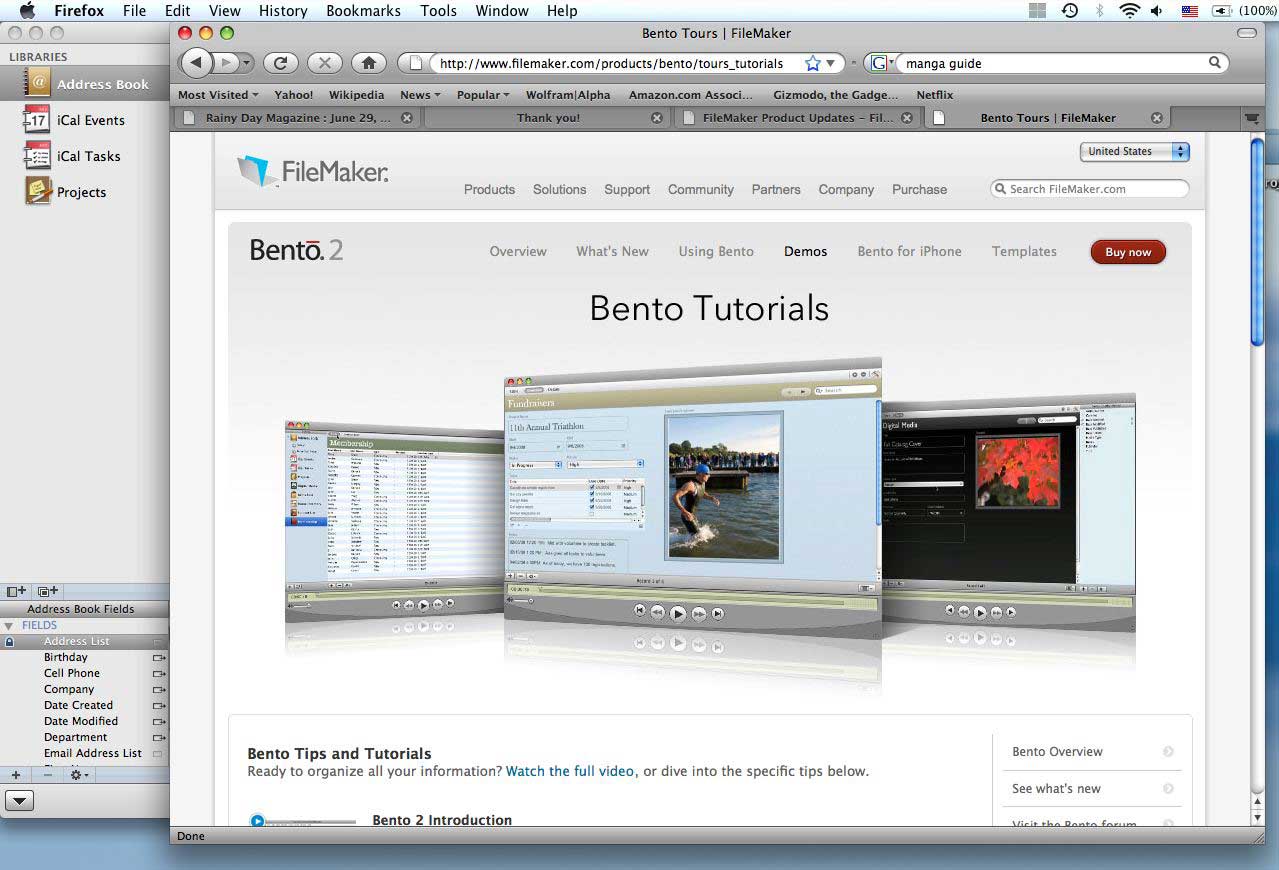
Task: Open the Templates link
Action: coord(1024,251)
